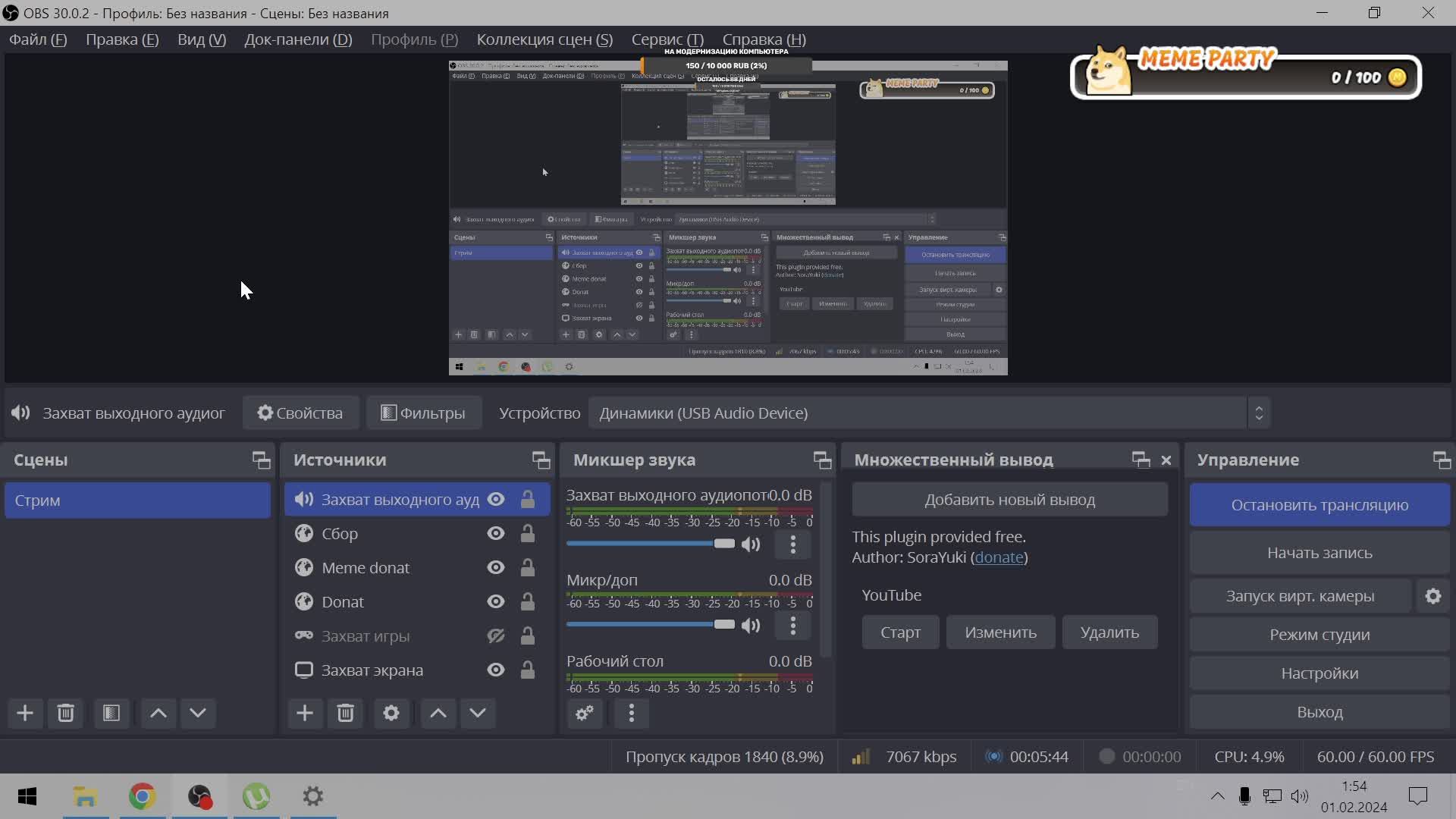Open scene filters icon in Scenes panel
Screen dimensions: 1456x819
[111, 713]
